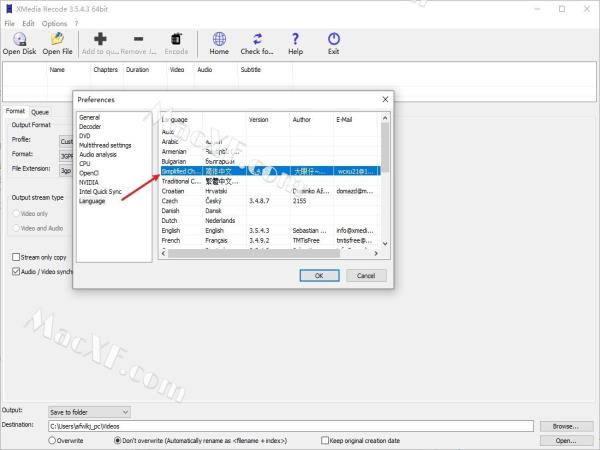Select the English language row

pyautogui.click(x=270, y=231)
